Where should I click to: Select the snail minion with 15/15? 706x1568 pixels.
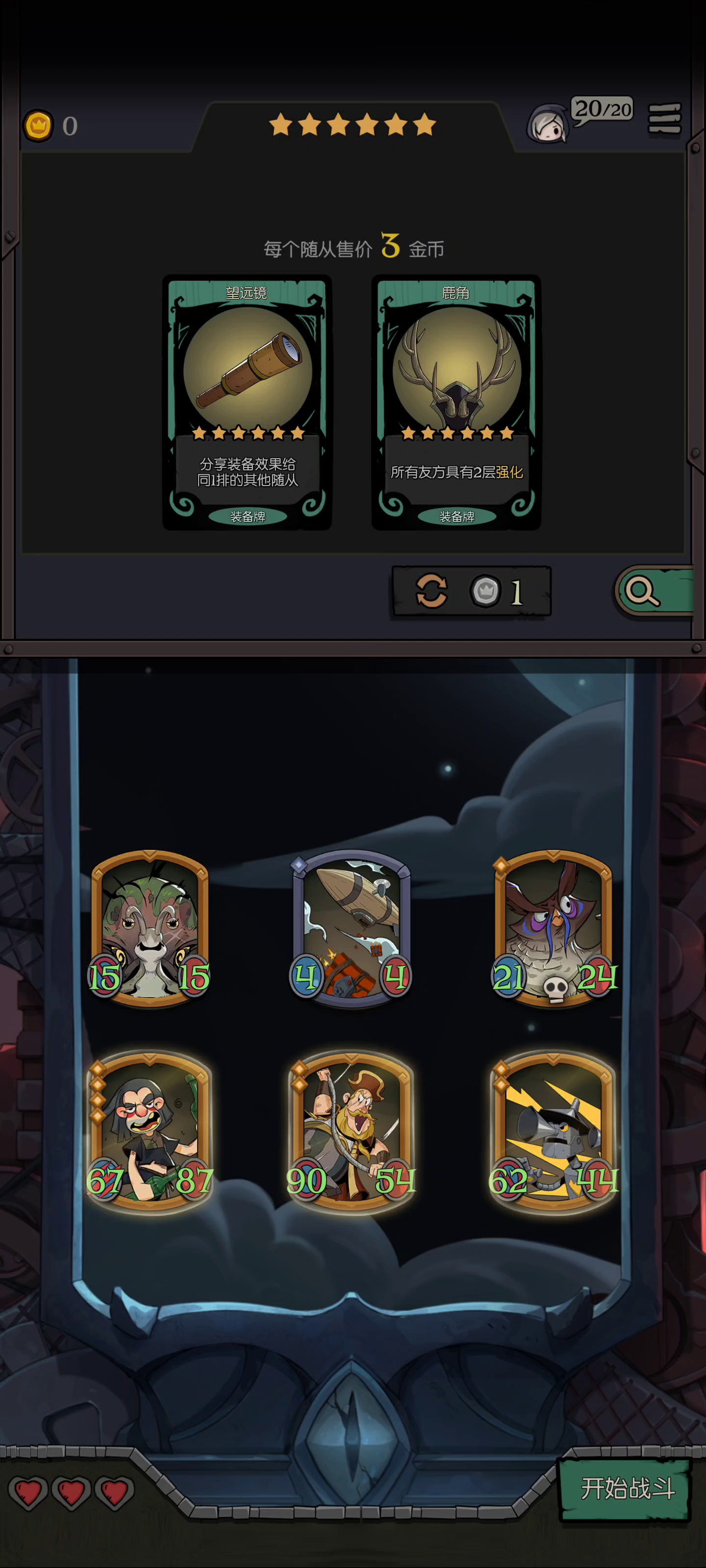pyautogui.click(x=150, y=928)
